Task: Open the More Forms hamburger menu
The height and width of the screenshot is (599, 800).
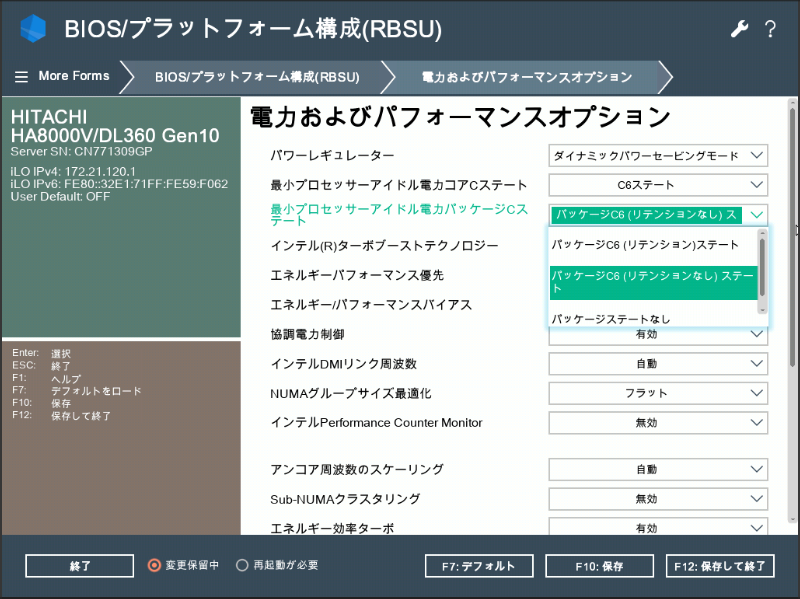Action: coord(21,77)
